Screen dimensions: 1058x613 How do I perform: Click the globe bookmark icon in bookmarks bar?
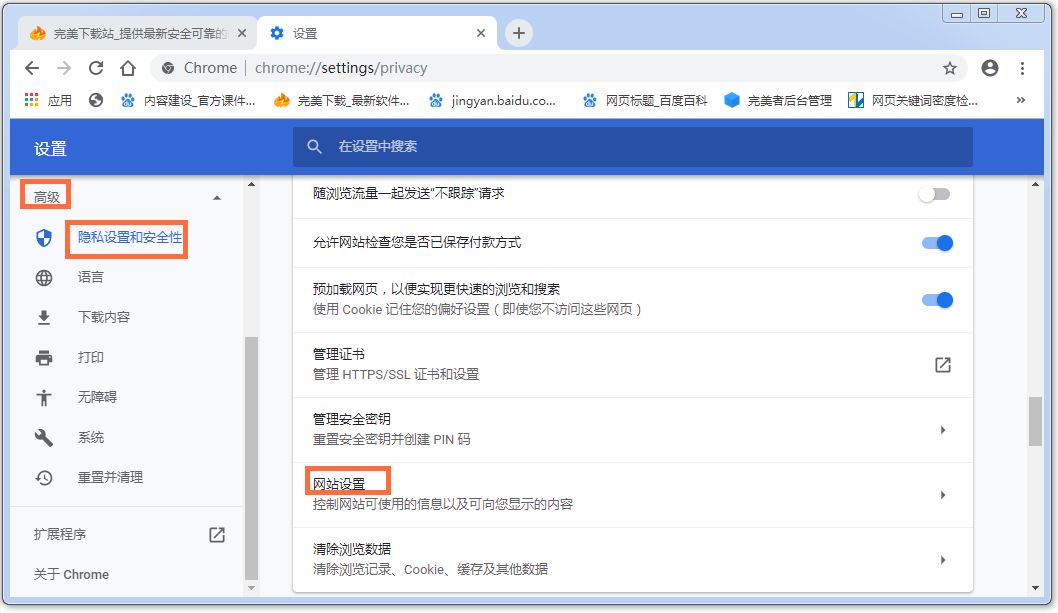coord(96,101)
